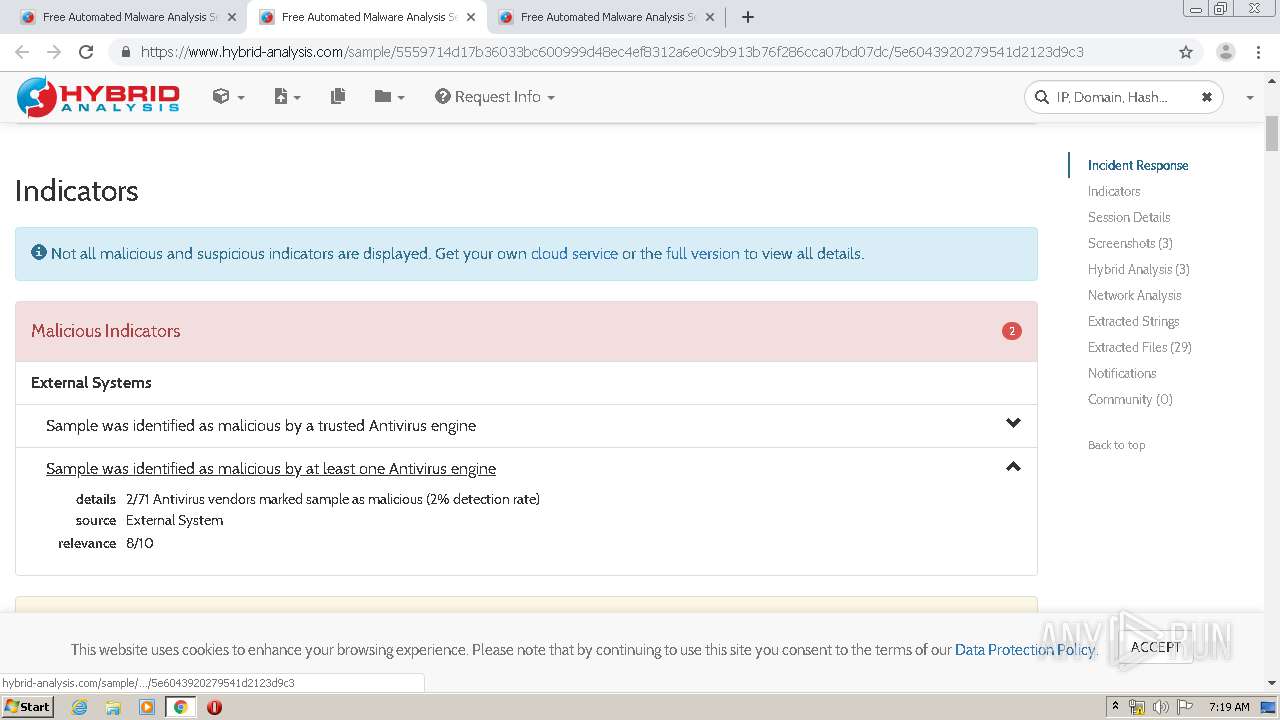The height and width of the screenshot is (720, 1280).
Task: Clear the search box with the X icon
Action: [x=1207, y=97]
